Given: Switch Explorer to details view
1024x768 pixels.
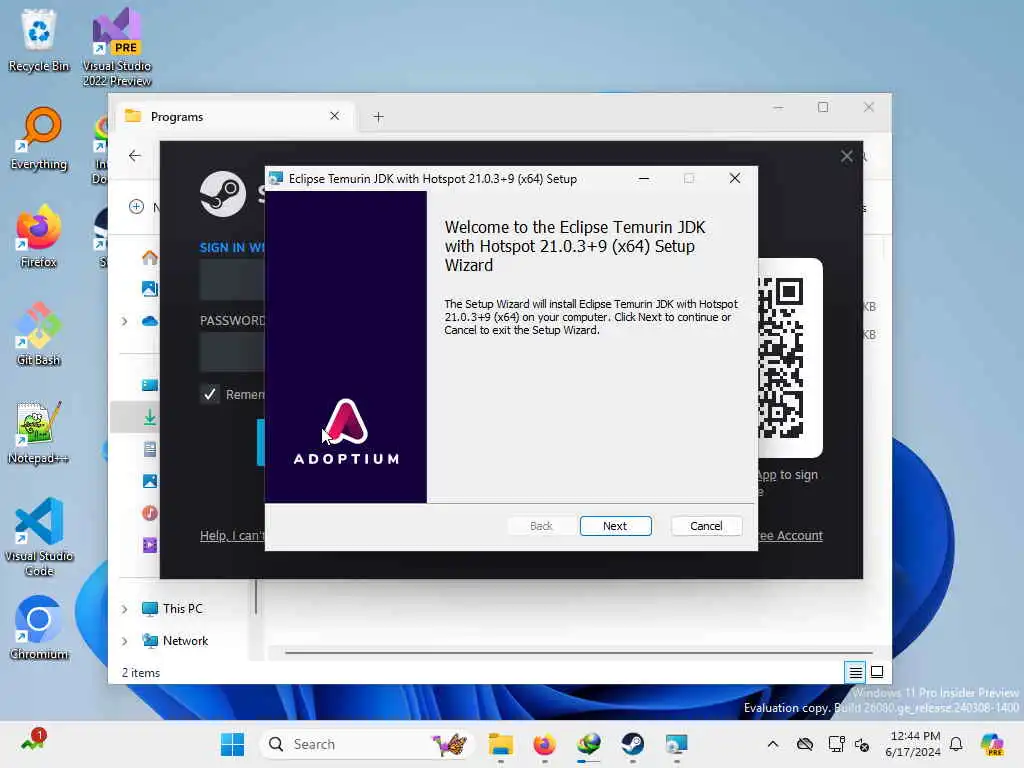Looking at the screenshot, I should point(855,671).
